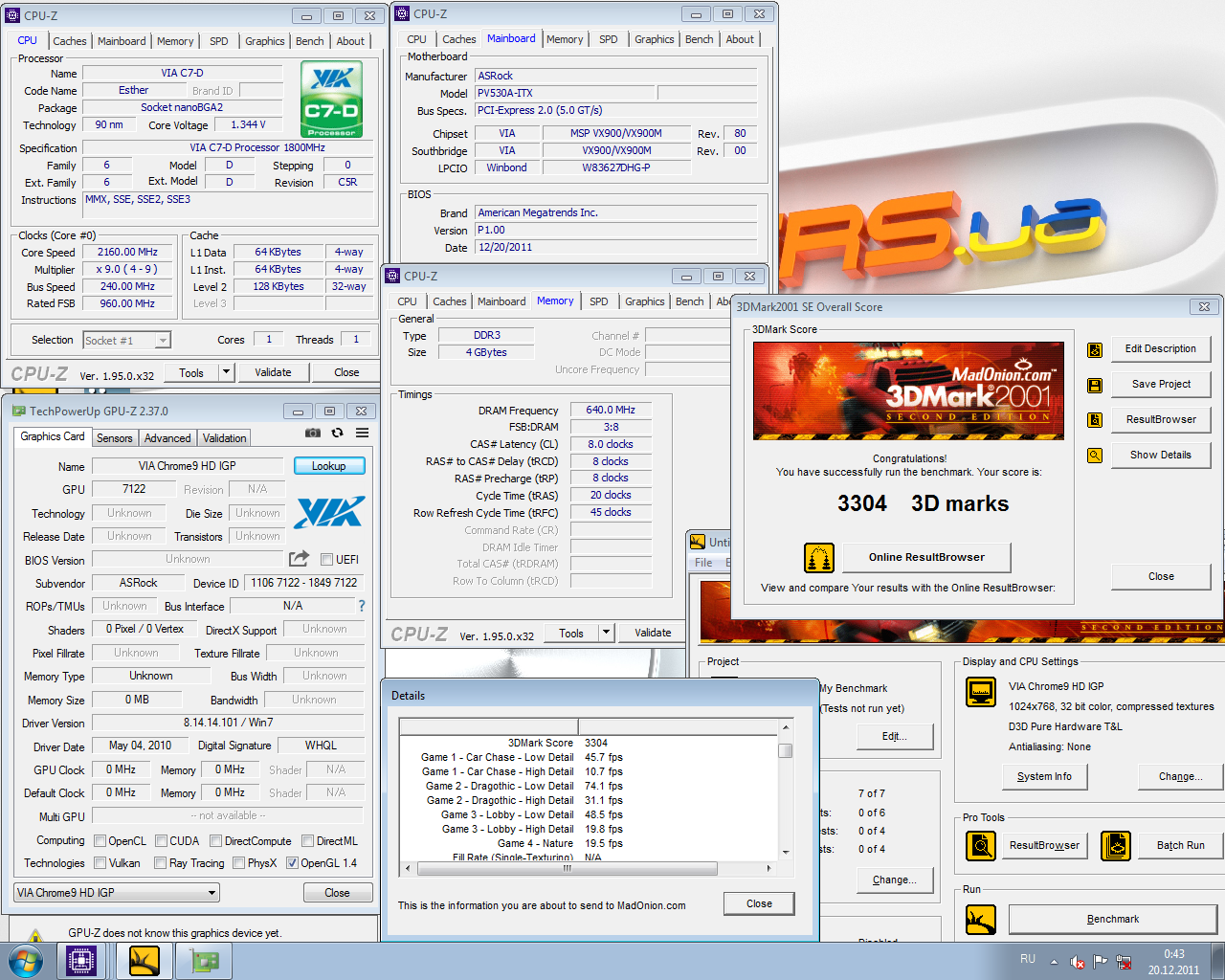Click VIA C7-D processor logo
The width and height of the screenshot is (1225, 980).
pos(331,100)
